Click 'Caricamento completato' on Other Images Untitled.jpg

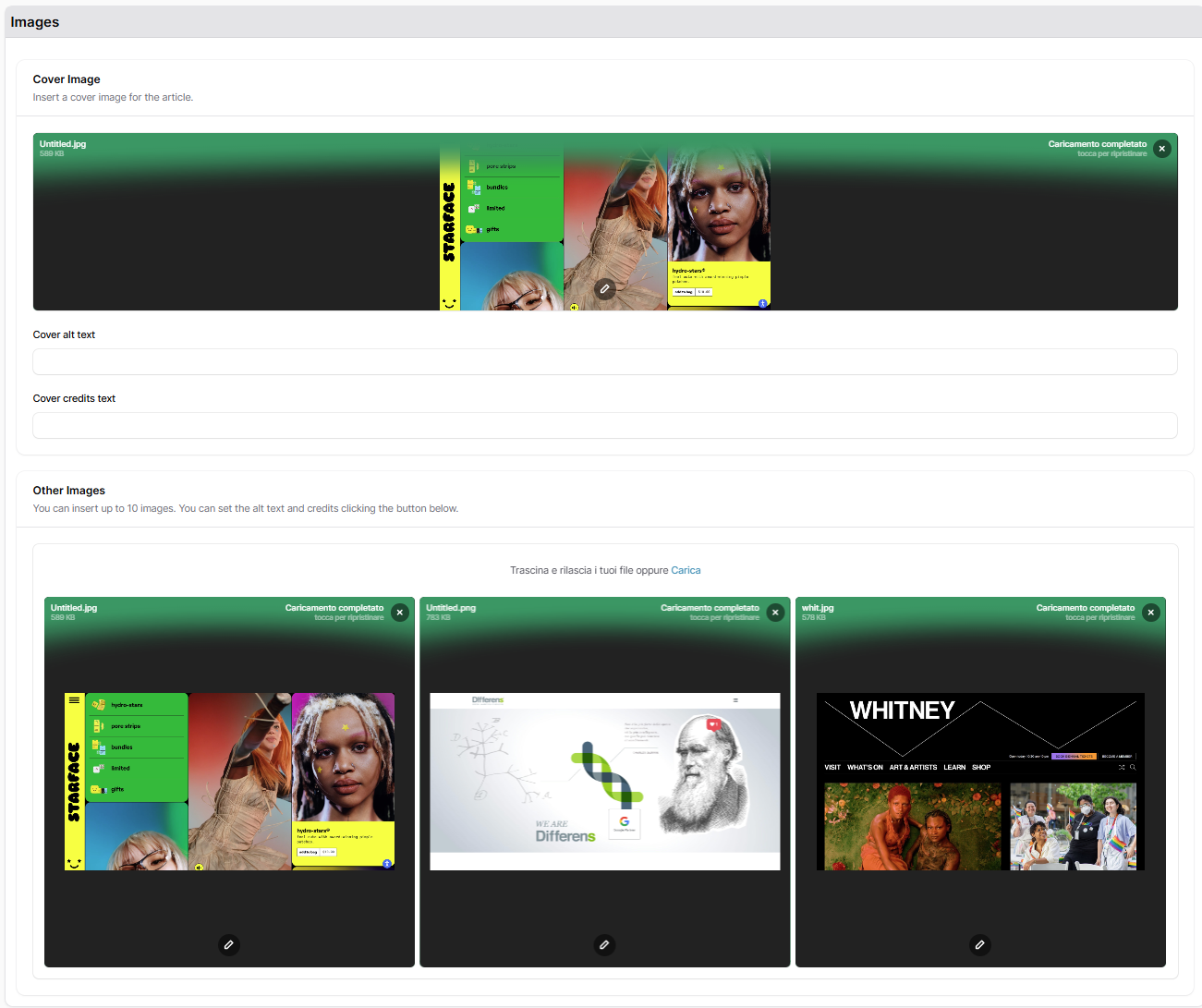[334, 608]
